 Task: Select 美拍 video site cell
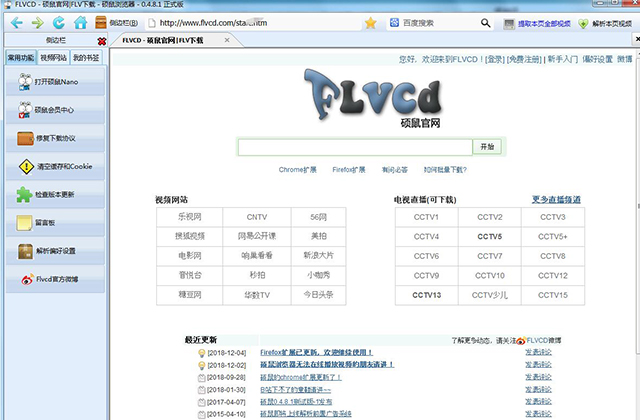click(x=318, y=236)
